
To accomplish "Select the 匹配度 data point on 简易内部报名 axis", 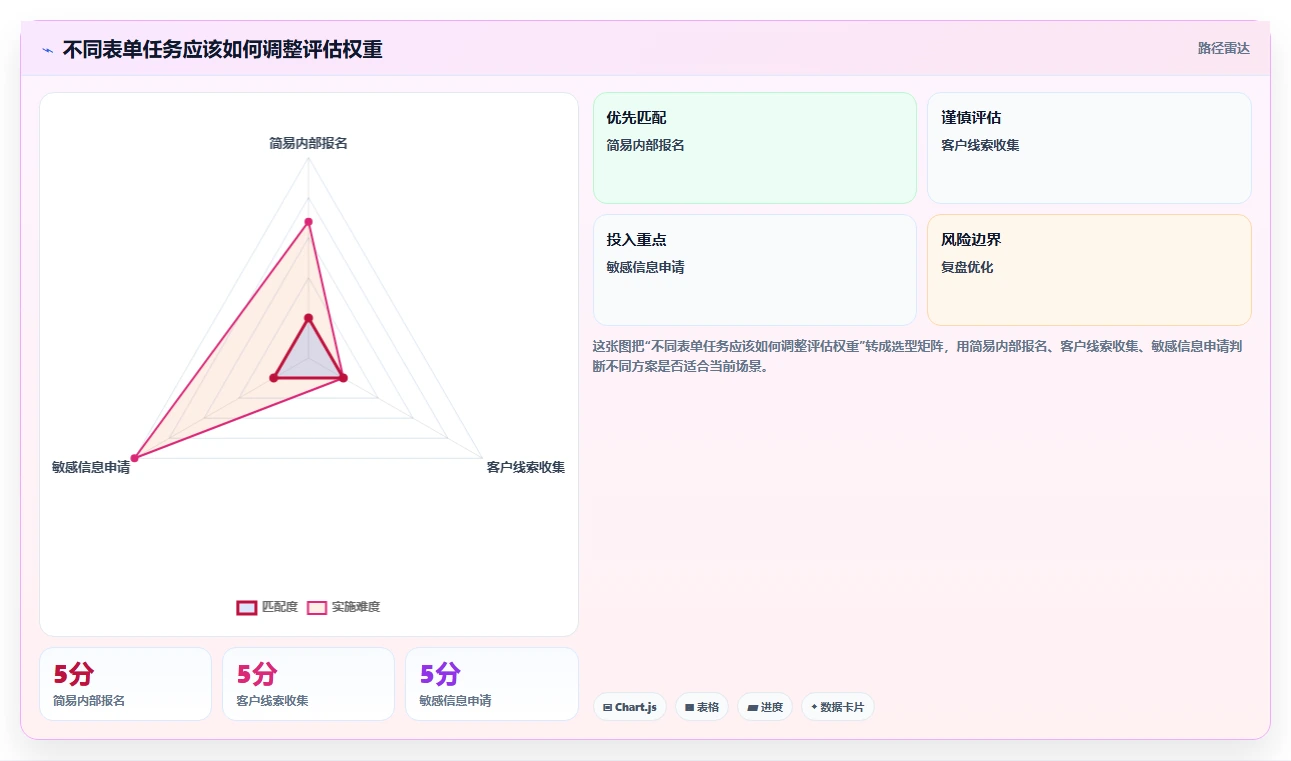I will (x=308, y=318).
